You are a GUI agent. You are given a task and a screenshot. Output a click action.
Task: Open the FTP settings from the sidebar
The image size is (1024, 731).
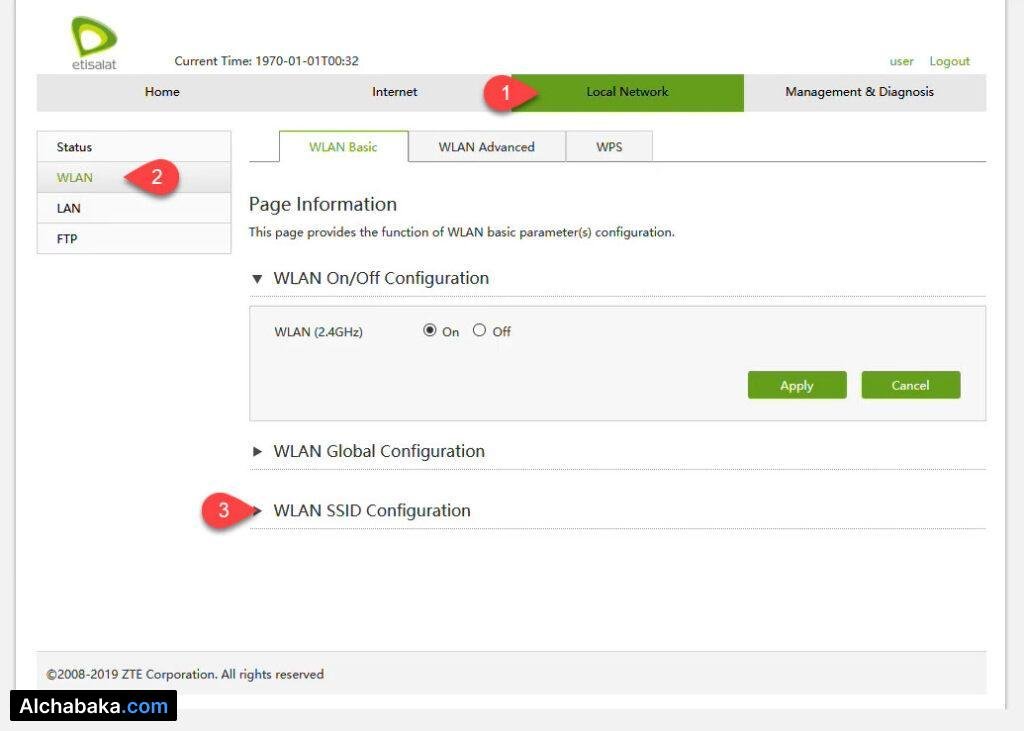66,238
